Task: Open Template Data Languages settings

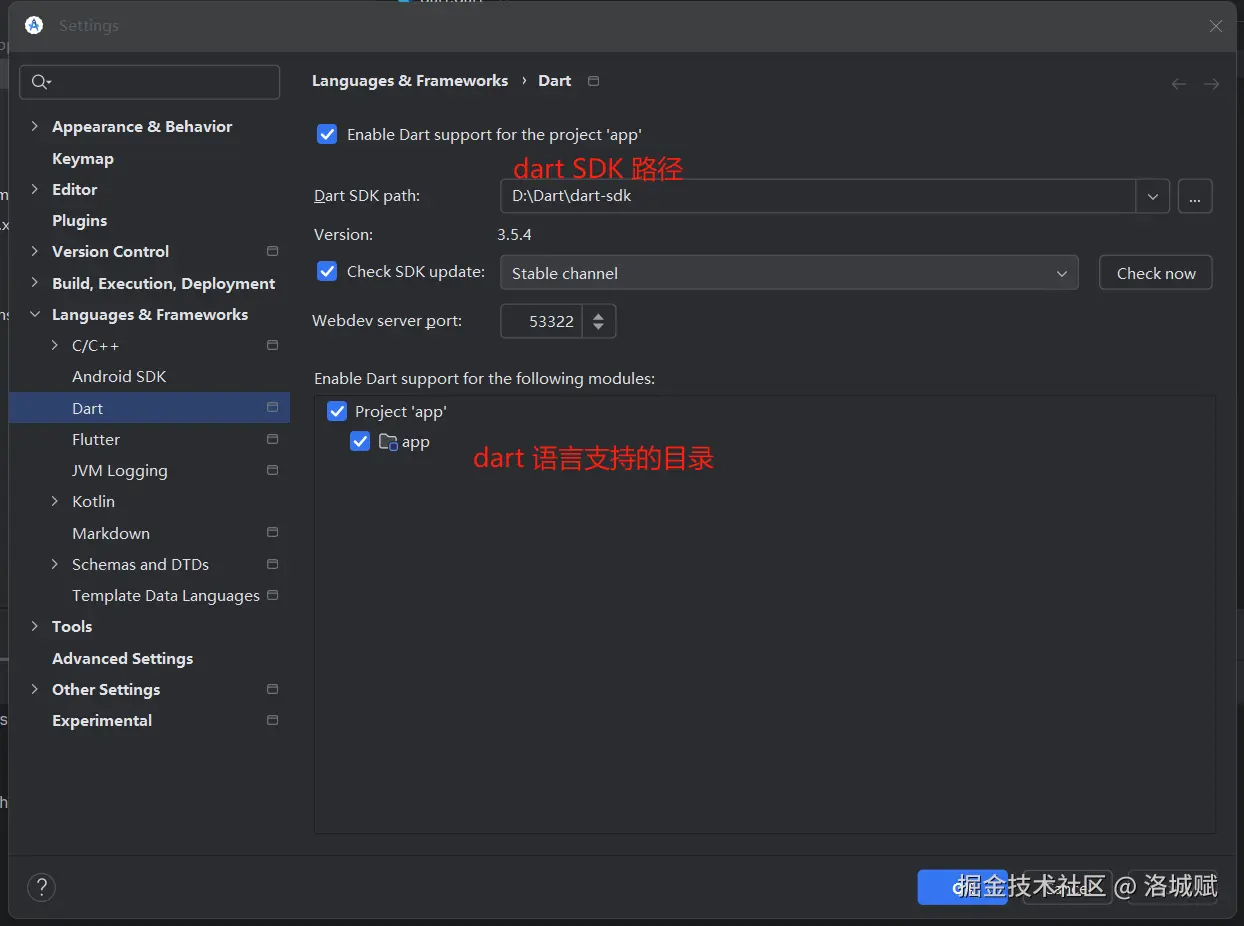Action: point(166,595)
